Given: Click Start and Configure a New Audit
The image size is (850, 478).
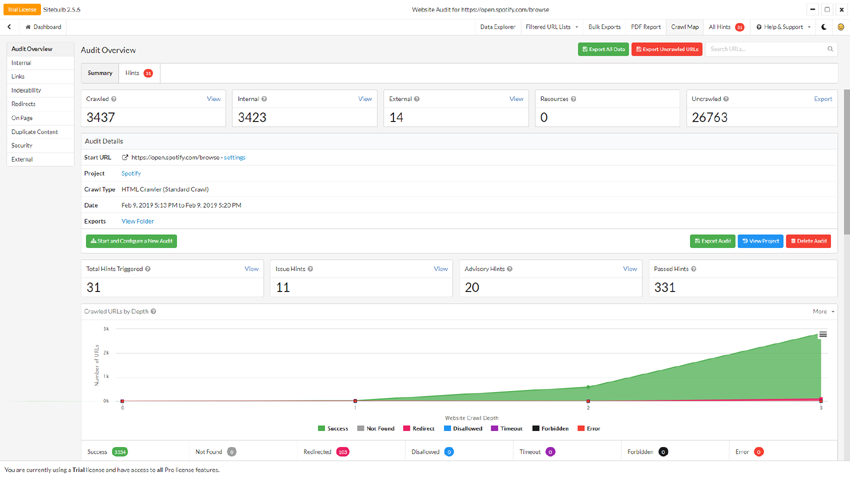Looking at the screenshot, I should pos(131,241).
